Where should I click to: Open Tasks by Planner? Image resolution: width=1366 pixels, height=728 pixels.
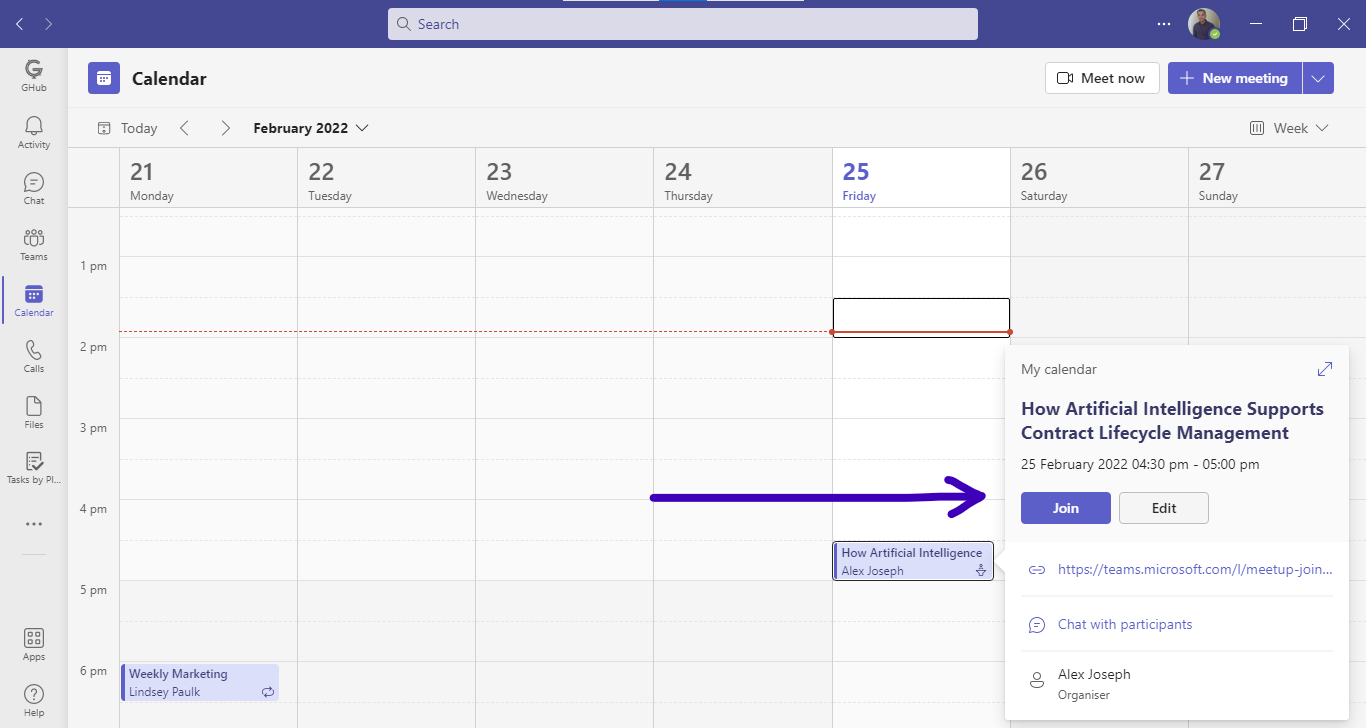(33, 466)
